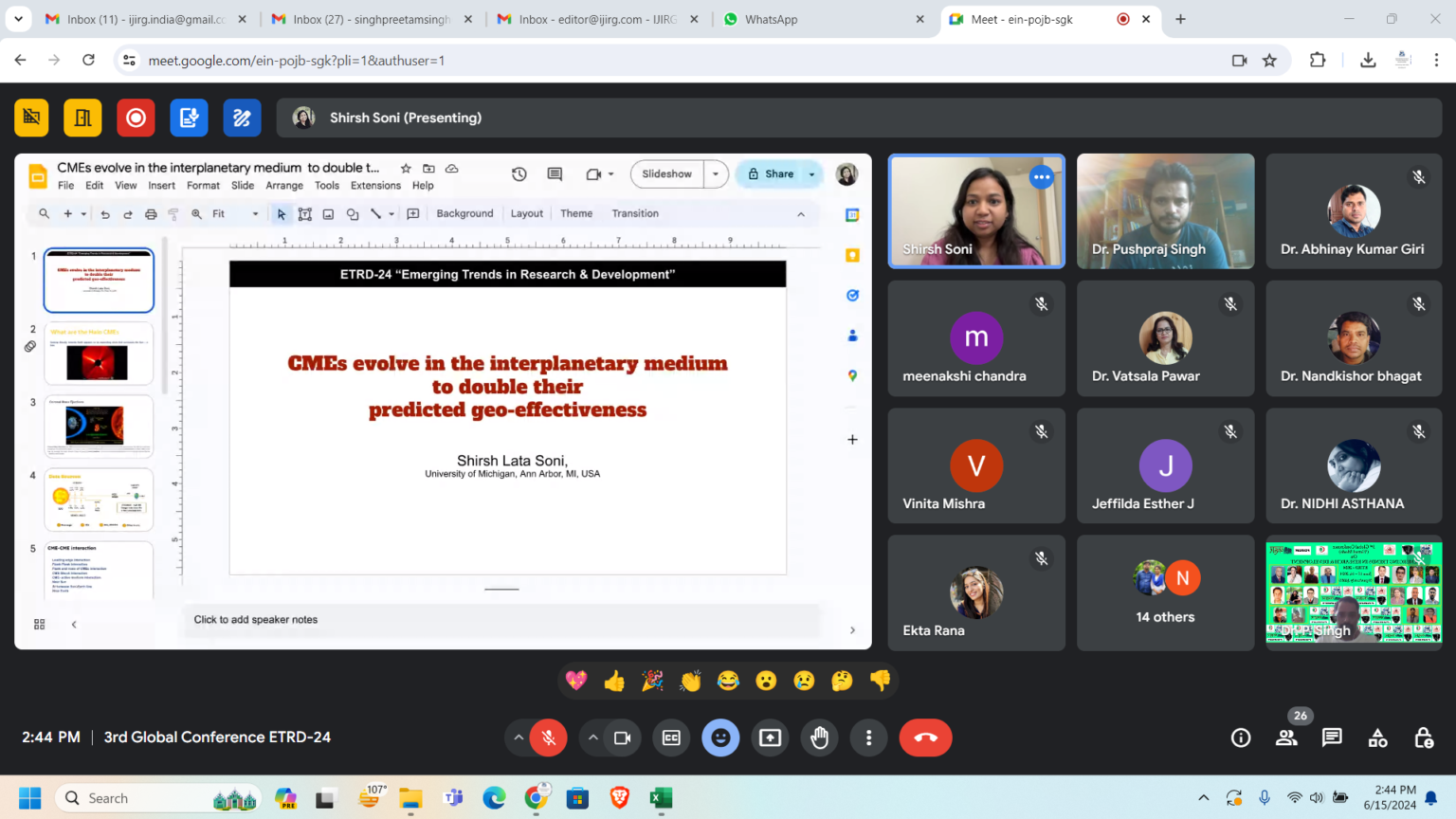
Task: Click the mute indicator on Shirsh Soni's tile
Action: pos(1042,177)
